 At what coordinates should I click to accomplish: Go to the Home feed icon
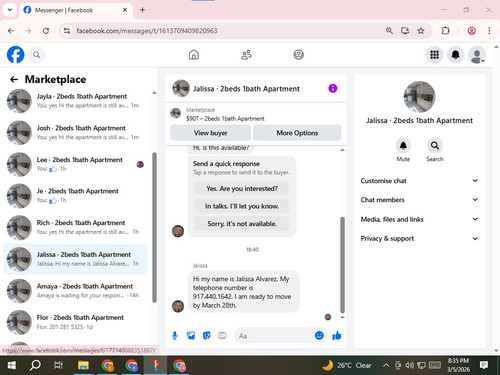click(194, 55)
